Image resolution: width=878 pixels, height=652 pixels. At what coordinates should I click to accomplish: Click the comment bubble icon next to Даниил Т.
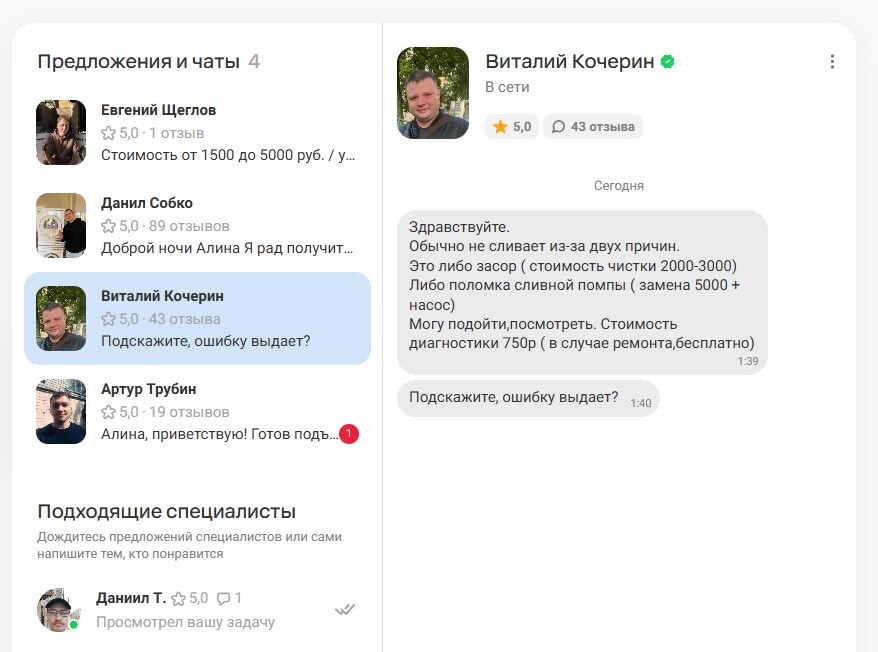[x=223, y=599]
